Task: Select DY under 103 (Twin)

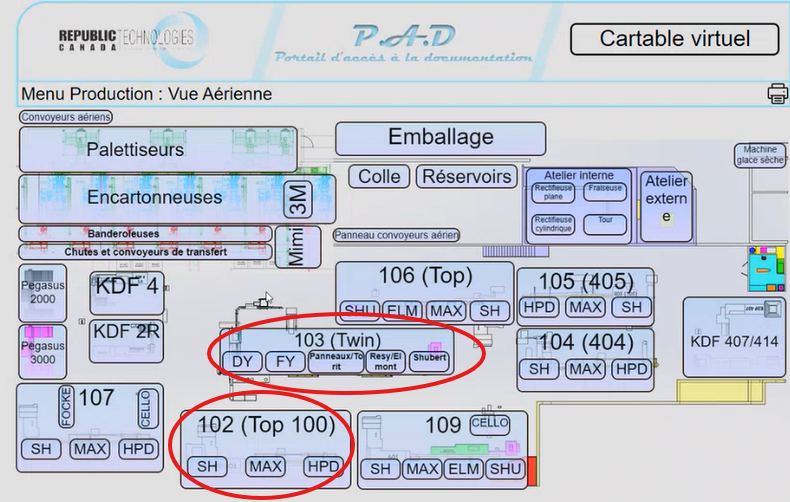Action: click(x=241, y=361)
